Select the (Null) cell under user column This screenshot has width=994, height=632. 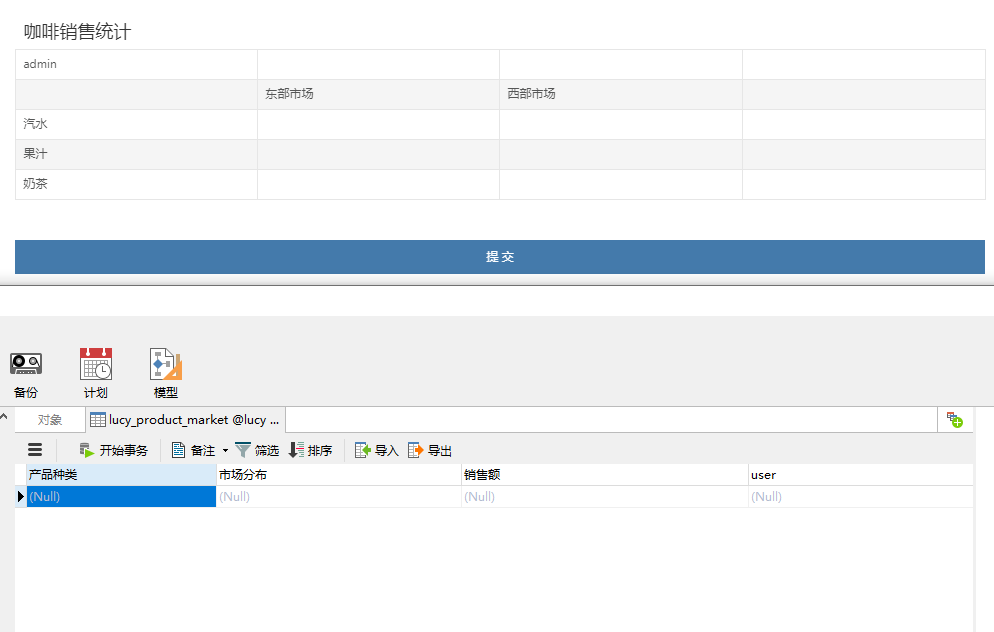click(x=860, y=496)
